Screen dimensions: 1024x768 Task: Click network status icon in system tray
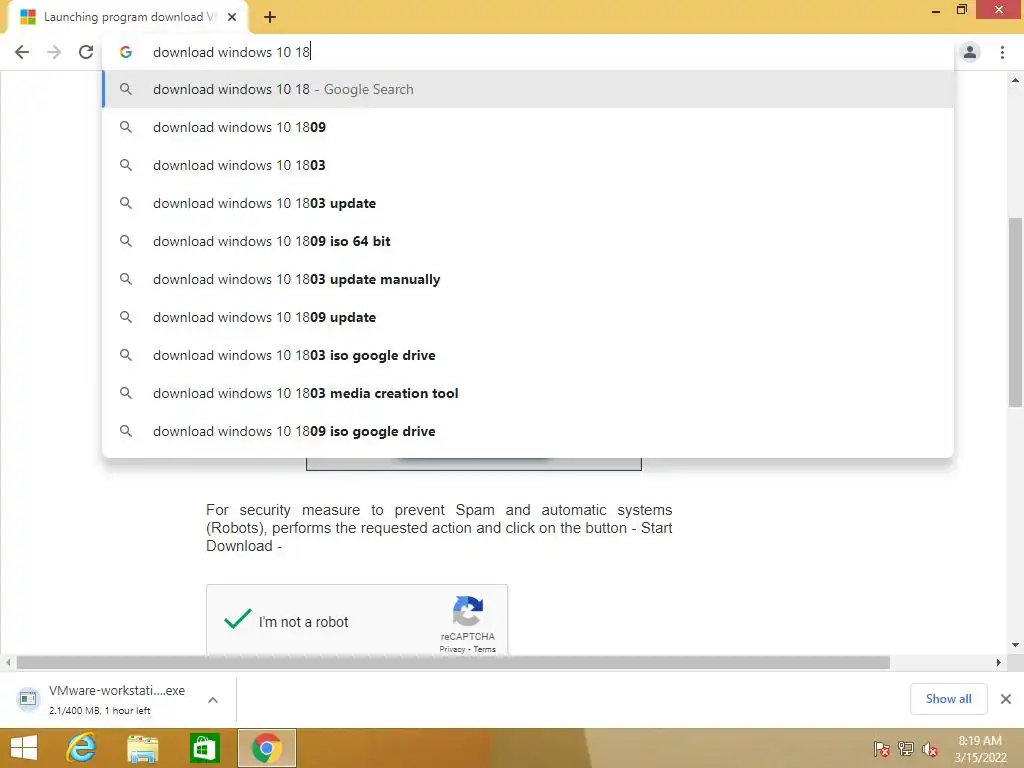tap(905, 749)
